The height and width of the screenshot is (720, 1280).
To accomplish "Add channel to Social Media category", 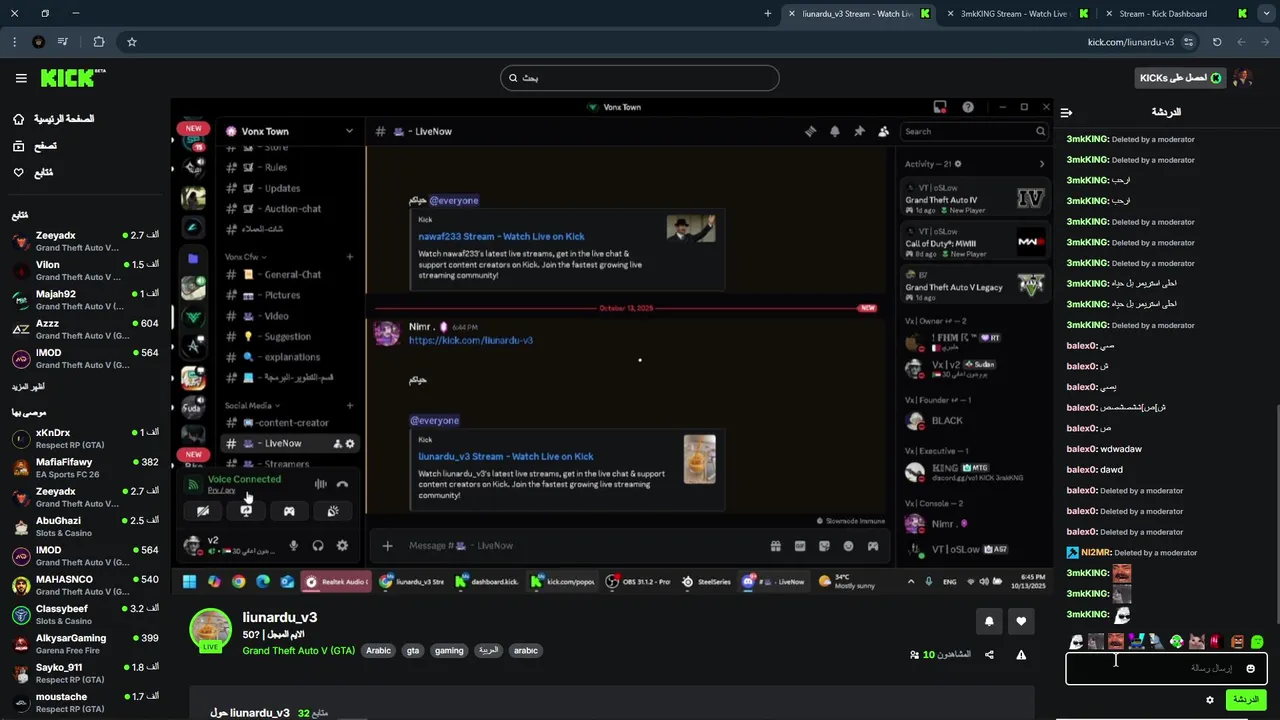I will coord(349,406).
